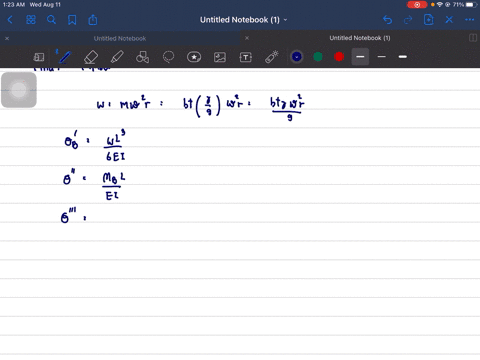The width and height of the screenshot is (480, 360).
Task: Open the three-dot more options menu
Action: (469, 20)
